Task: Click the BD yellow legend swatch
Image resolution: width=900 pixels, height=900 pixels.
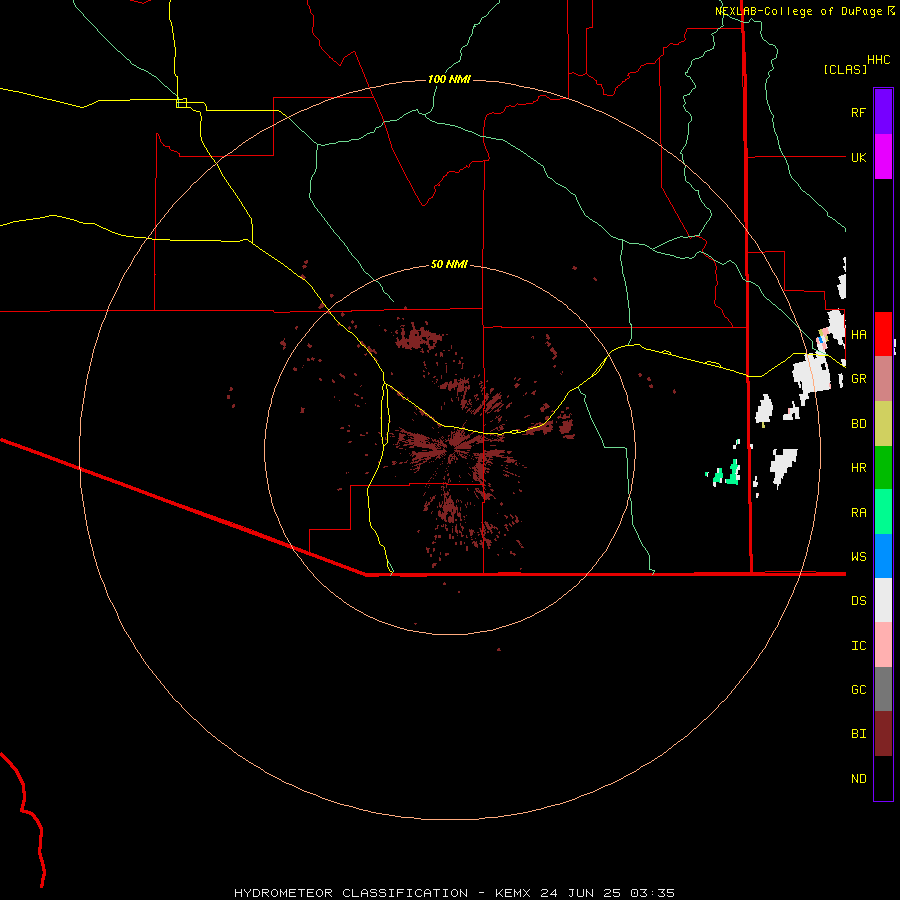Action: click(883, 424)
